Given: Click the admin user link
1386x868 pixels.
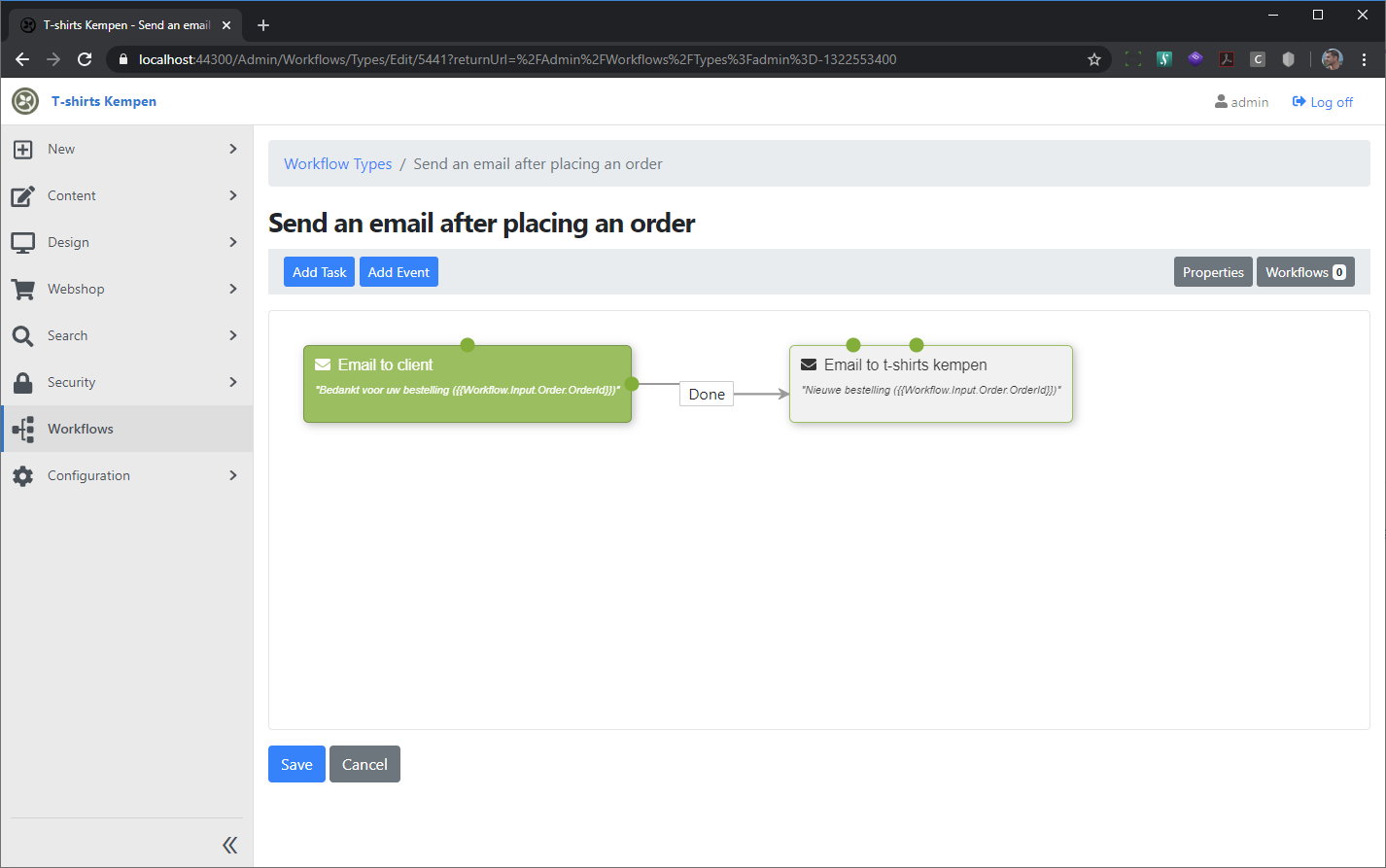Looking at the screenshot, I should click(x=1242, y=102).
